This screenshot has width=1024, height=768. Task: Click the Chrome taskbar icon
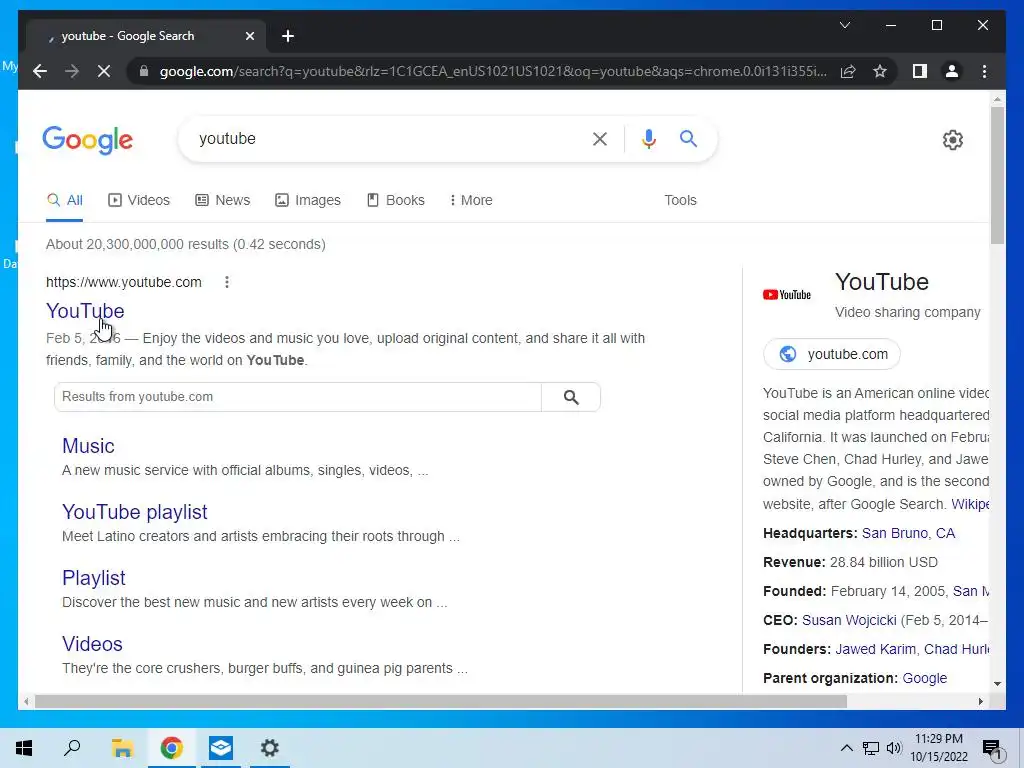pyautogui.click(x=171, y=748)
